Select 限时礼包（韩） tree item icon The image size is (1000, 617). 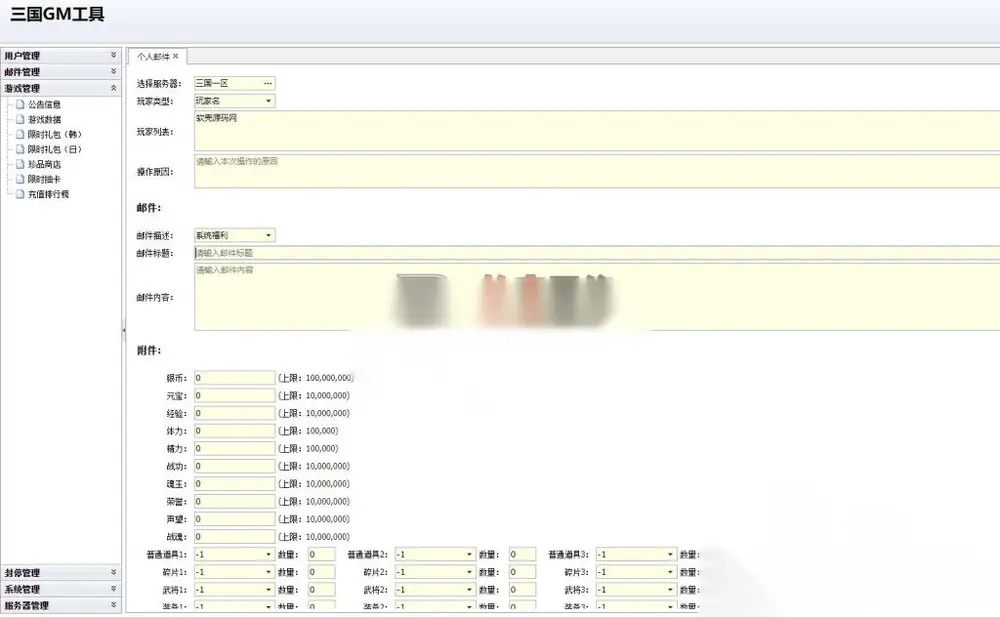click(20, 134)
